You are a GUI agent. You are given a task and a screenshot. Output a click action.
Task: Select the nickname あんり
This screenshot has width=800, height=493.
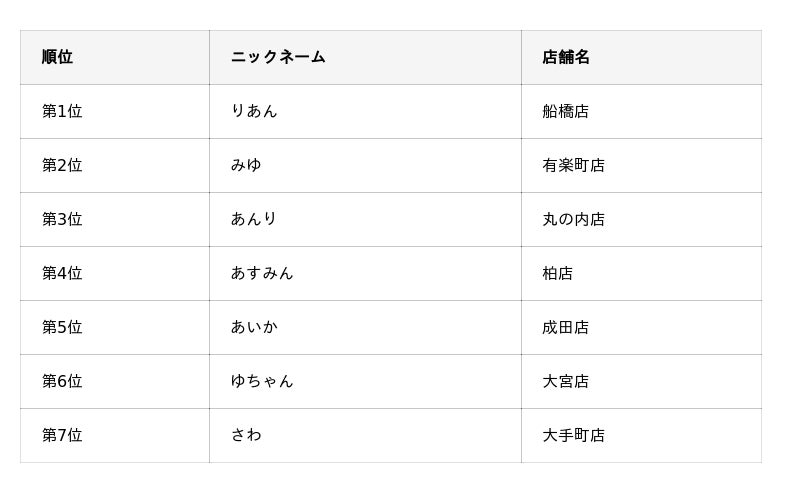(x=254, y=220)
